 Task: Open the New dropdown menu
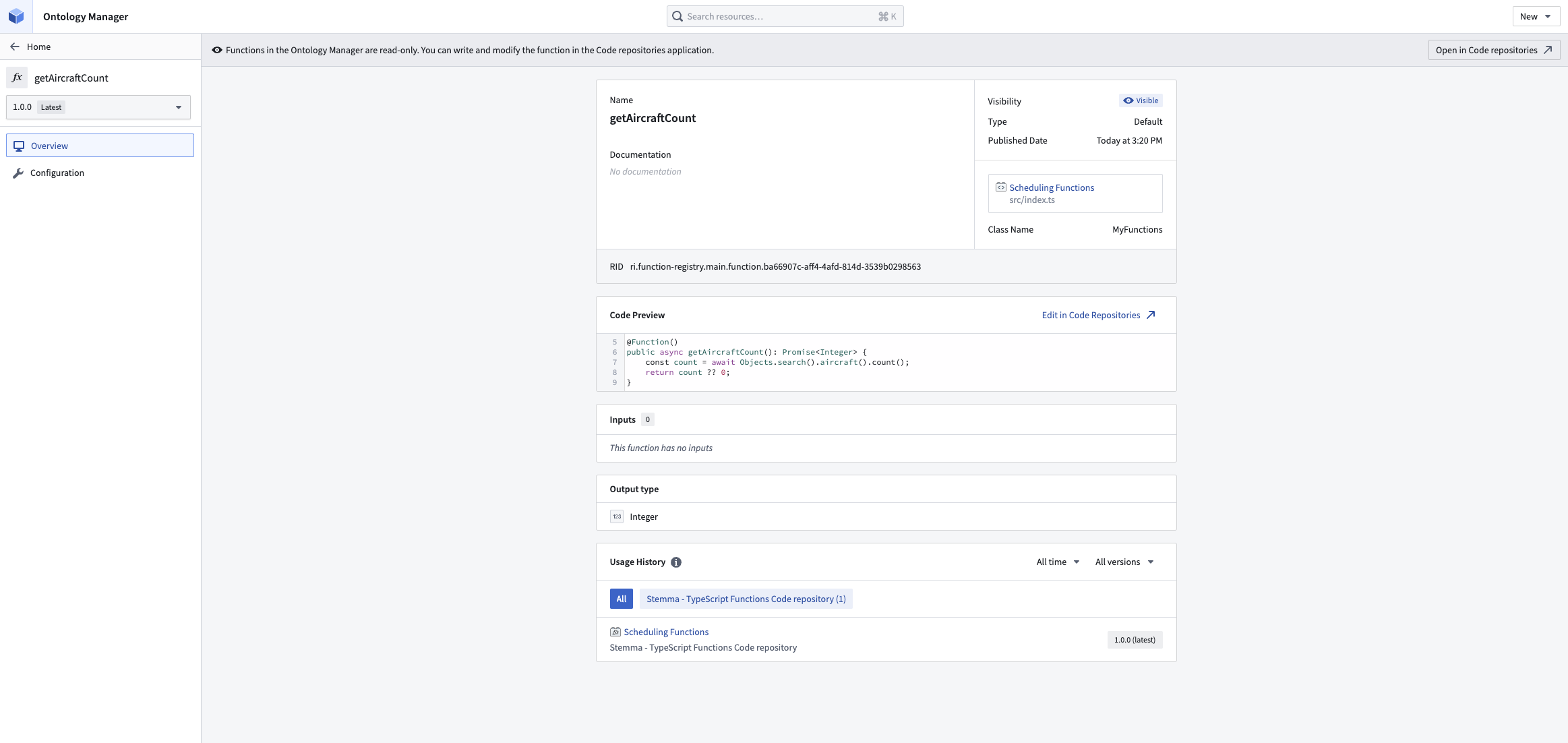pos(1536,16)
